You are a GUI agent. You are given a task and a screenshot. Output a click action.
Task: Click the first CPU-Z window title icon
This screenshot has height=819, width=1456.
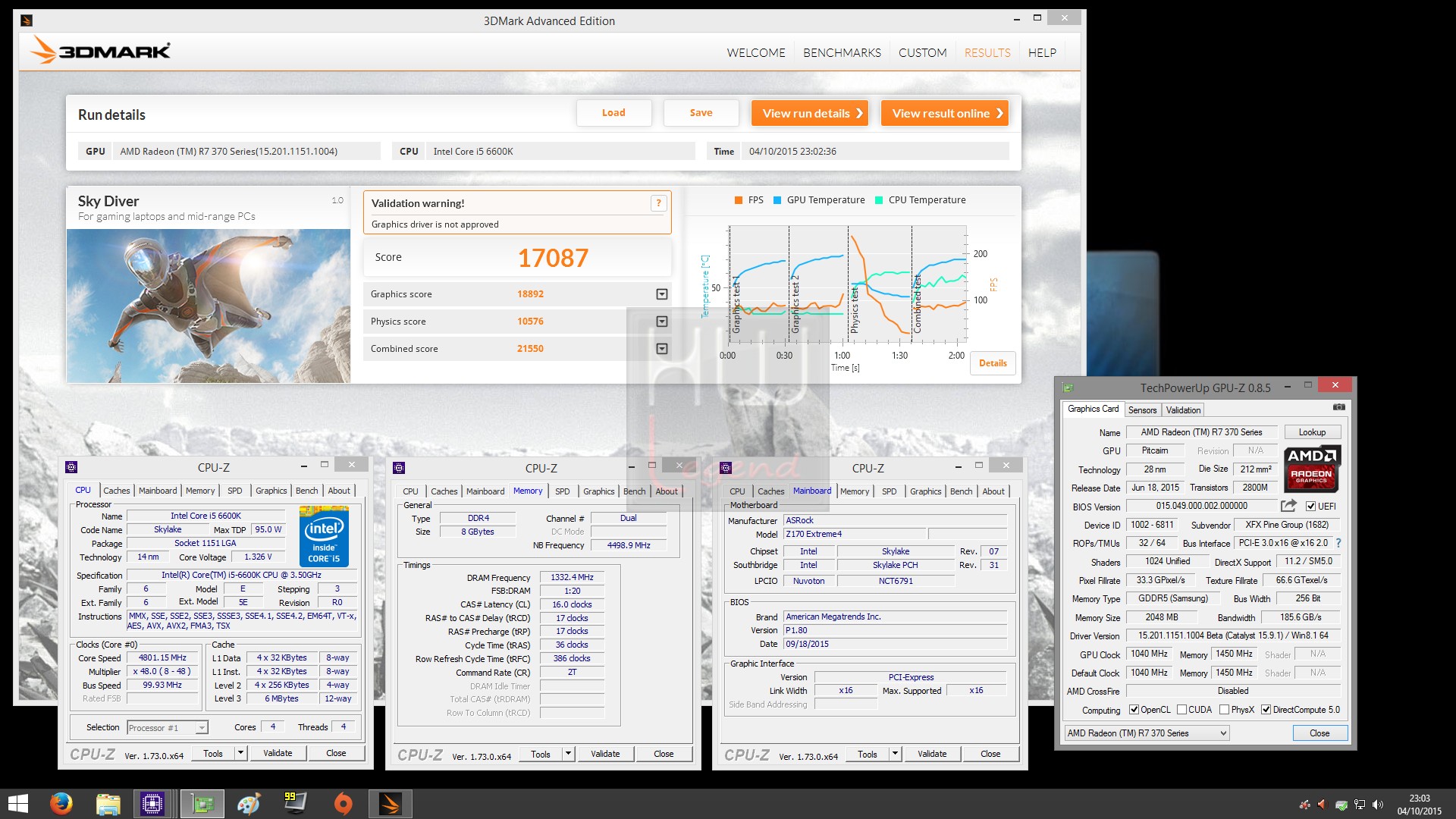click(x=72, y=467)
